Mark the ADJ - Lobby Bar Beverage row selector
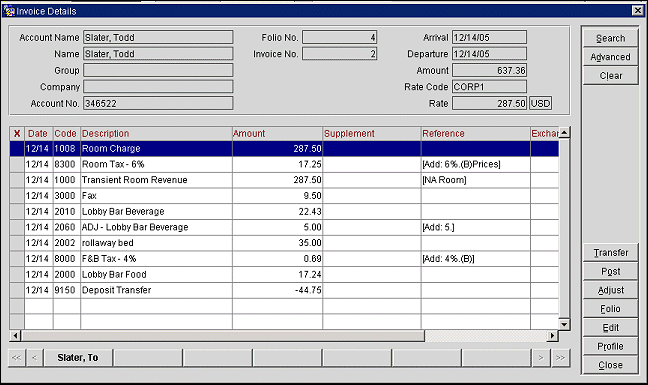This screenshot has width=648, height=385. pyautogui.click(x=17, y=227)
